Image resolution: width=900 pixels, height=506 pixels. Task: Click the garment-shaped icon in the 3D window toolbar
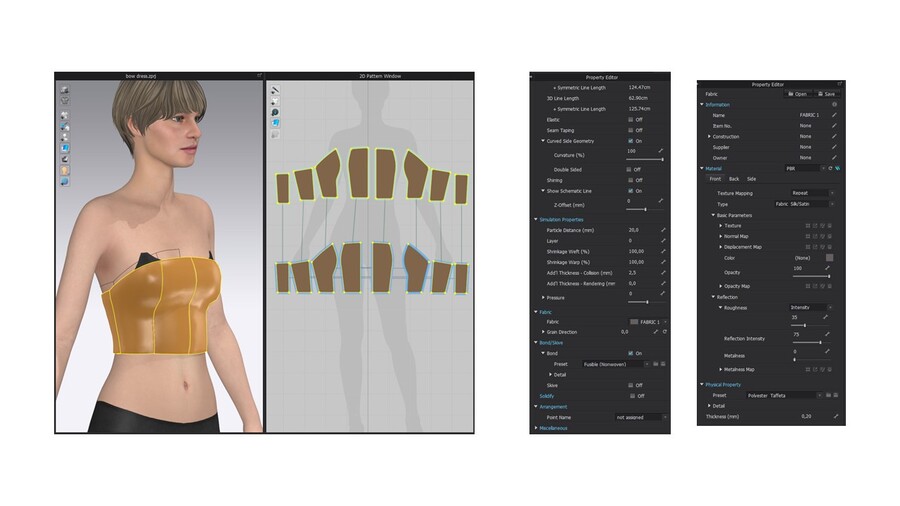point(65,101)
